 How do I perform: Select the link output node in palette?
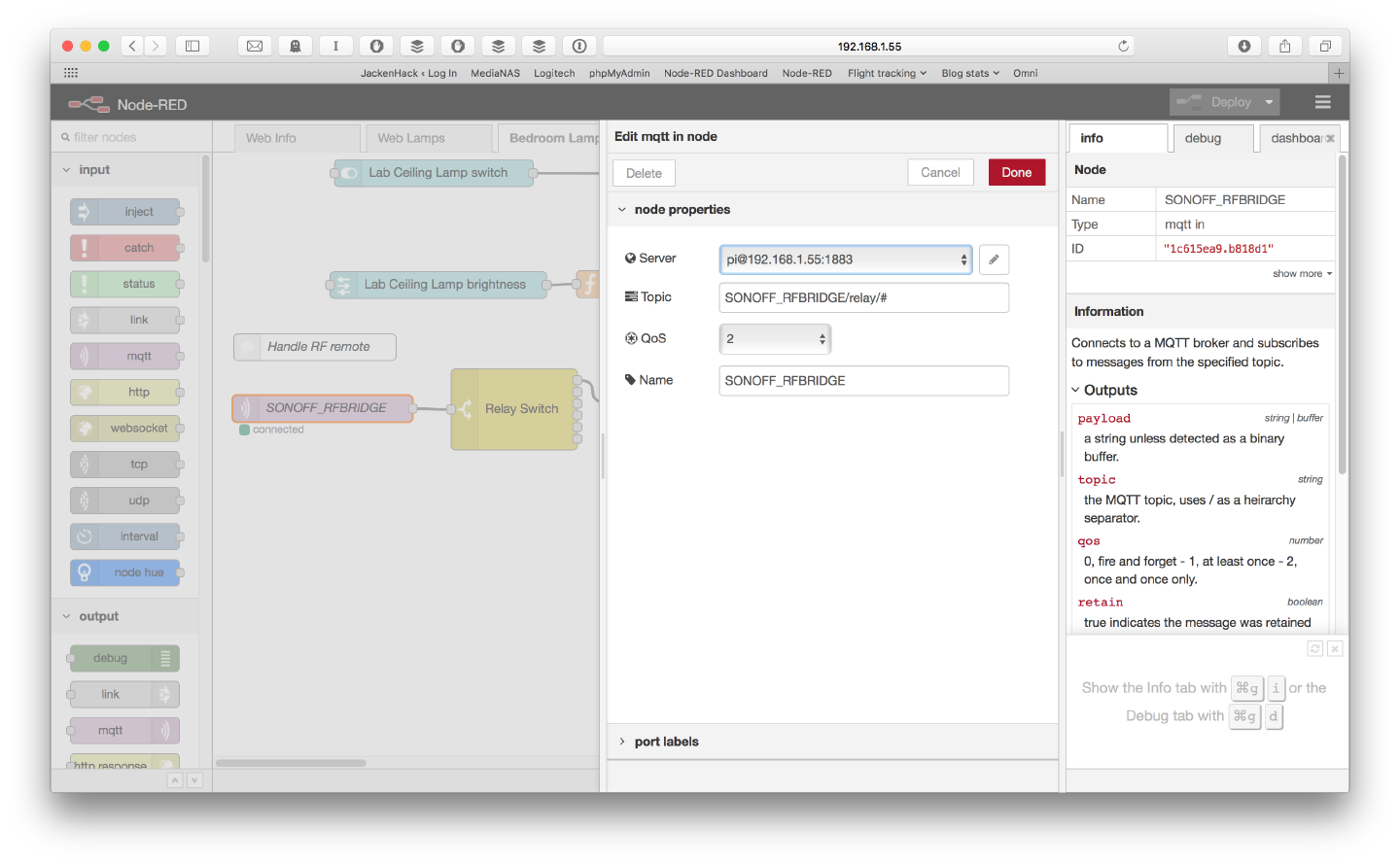(x=124, y=694)
